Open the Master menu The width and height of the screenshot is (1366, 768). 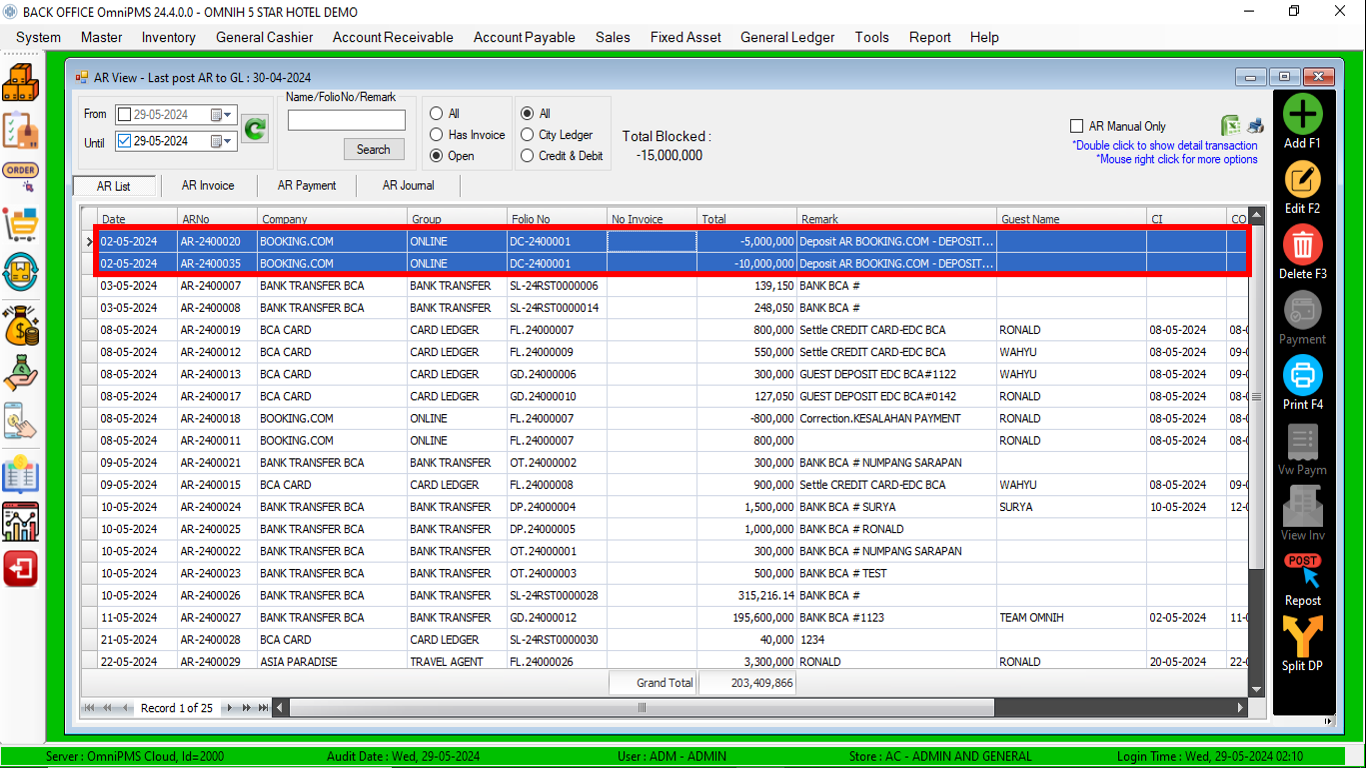(x=101, y=37)
